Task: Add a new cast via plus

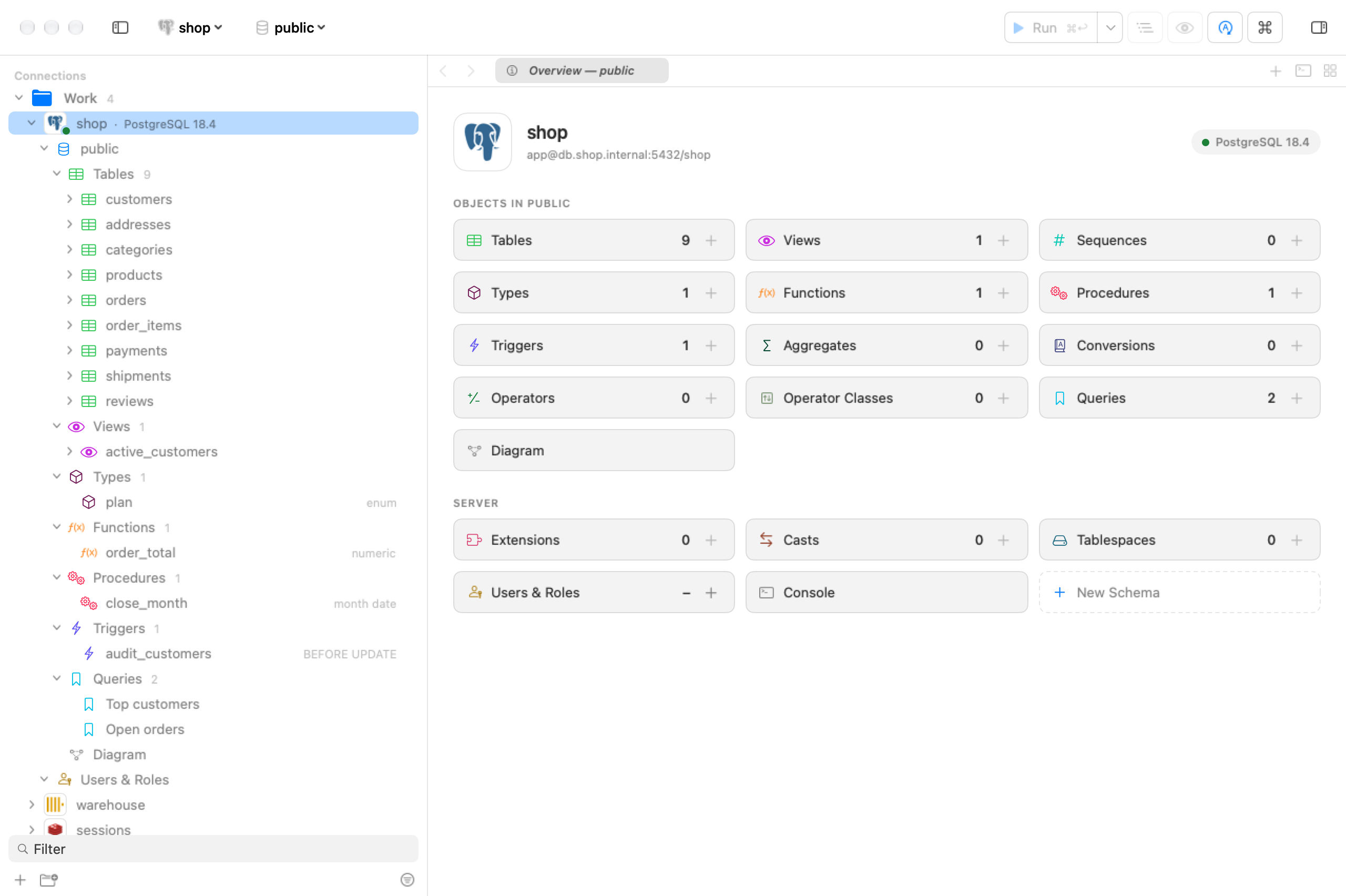Action: [x=1003, y=539]
